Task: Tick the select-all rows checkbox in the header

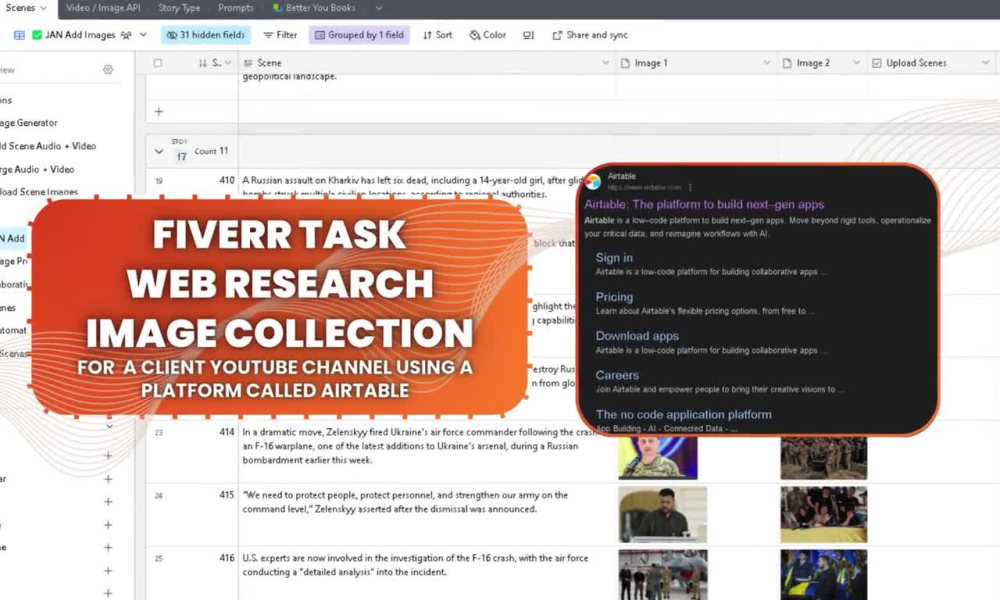Action: pos(158,63)
